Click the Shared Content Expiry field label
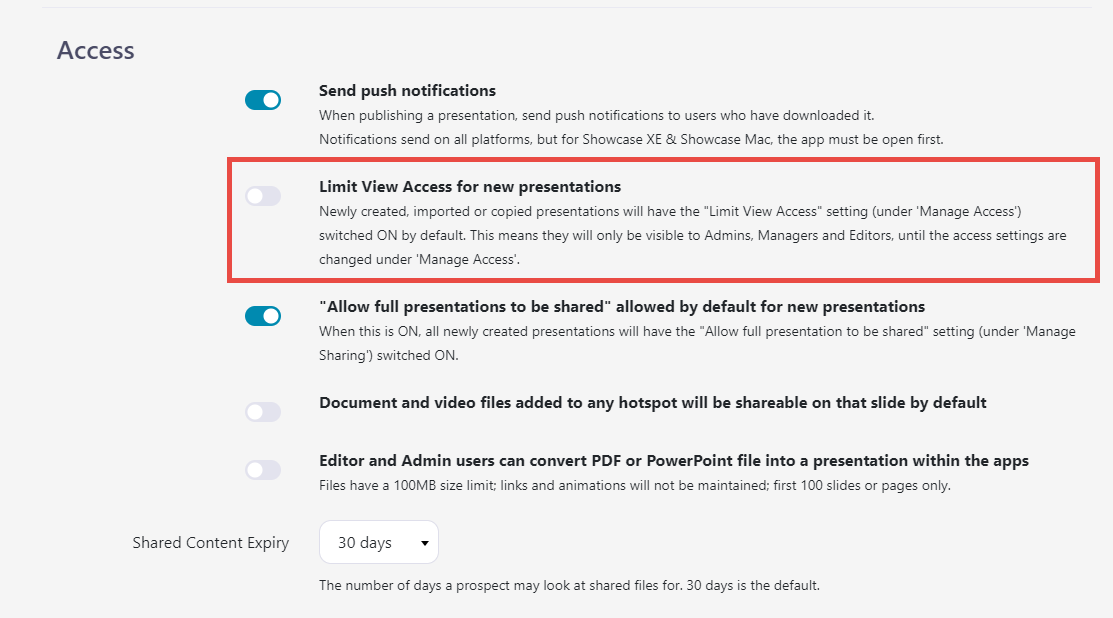 (210, 543)
